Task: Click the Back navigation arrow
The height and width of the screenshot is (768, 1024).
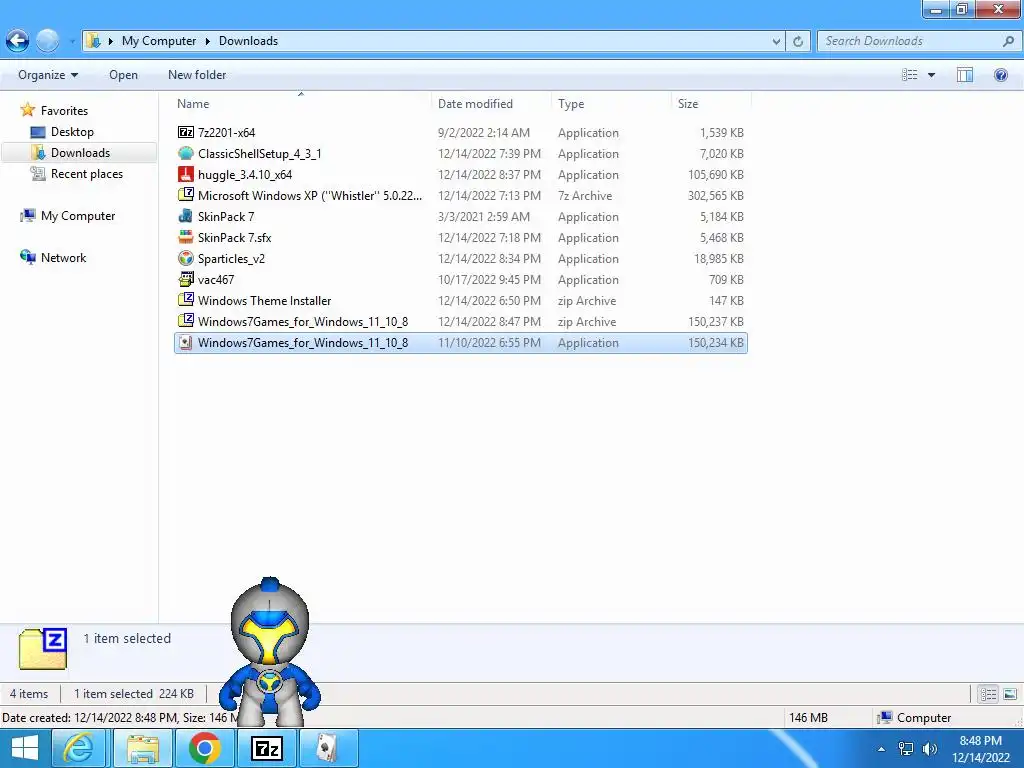Action: tap(18, 40)
